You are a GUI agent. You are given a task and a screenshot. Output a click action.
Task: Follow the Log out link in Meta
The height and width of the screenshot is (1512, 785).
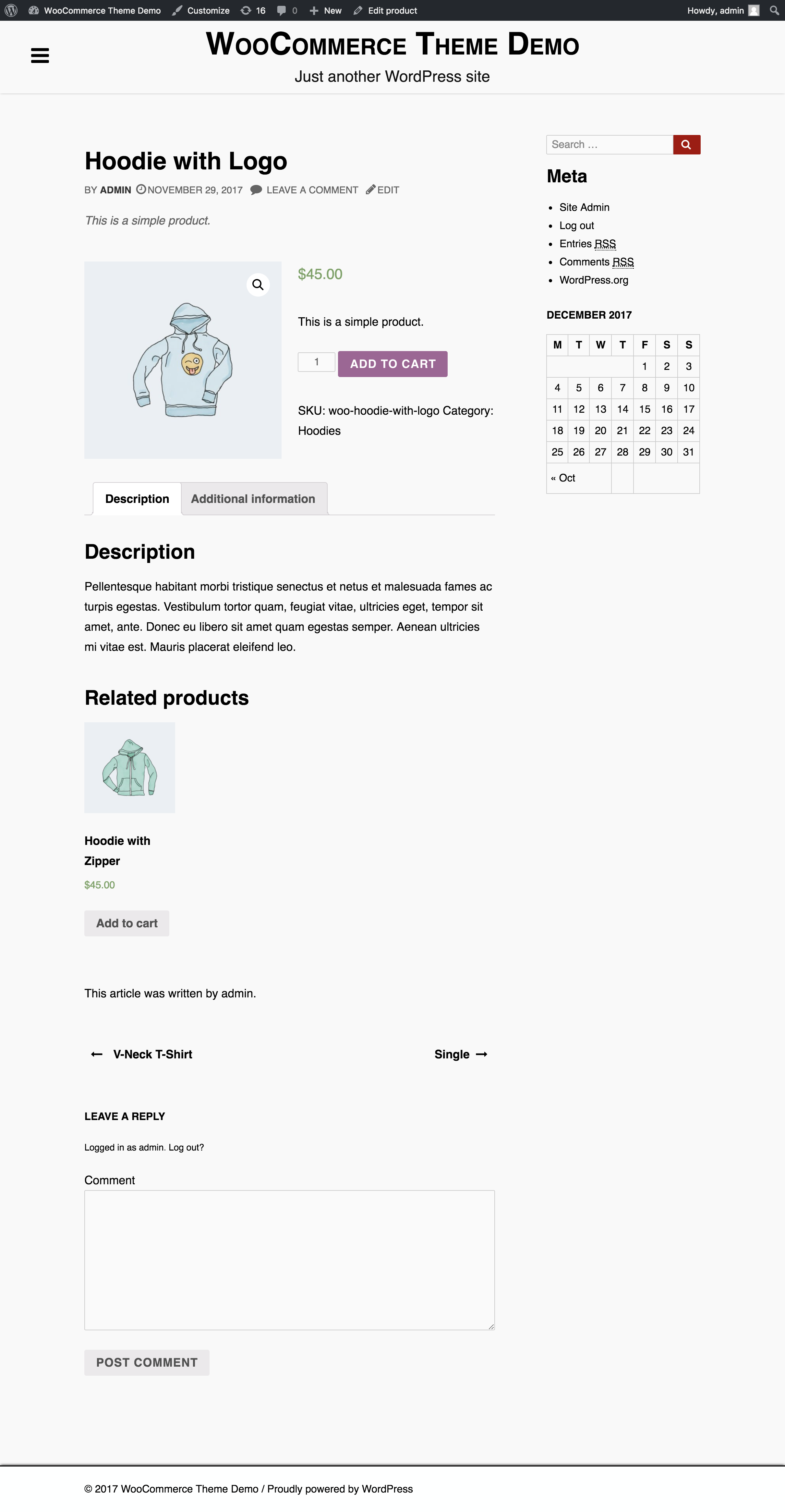(x=577, y=226)
